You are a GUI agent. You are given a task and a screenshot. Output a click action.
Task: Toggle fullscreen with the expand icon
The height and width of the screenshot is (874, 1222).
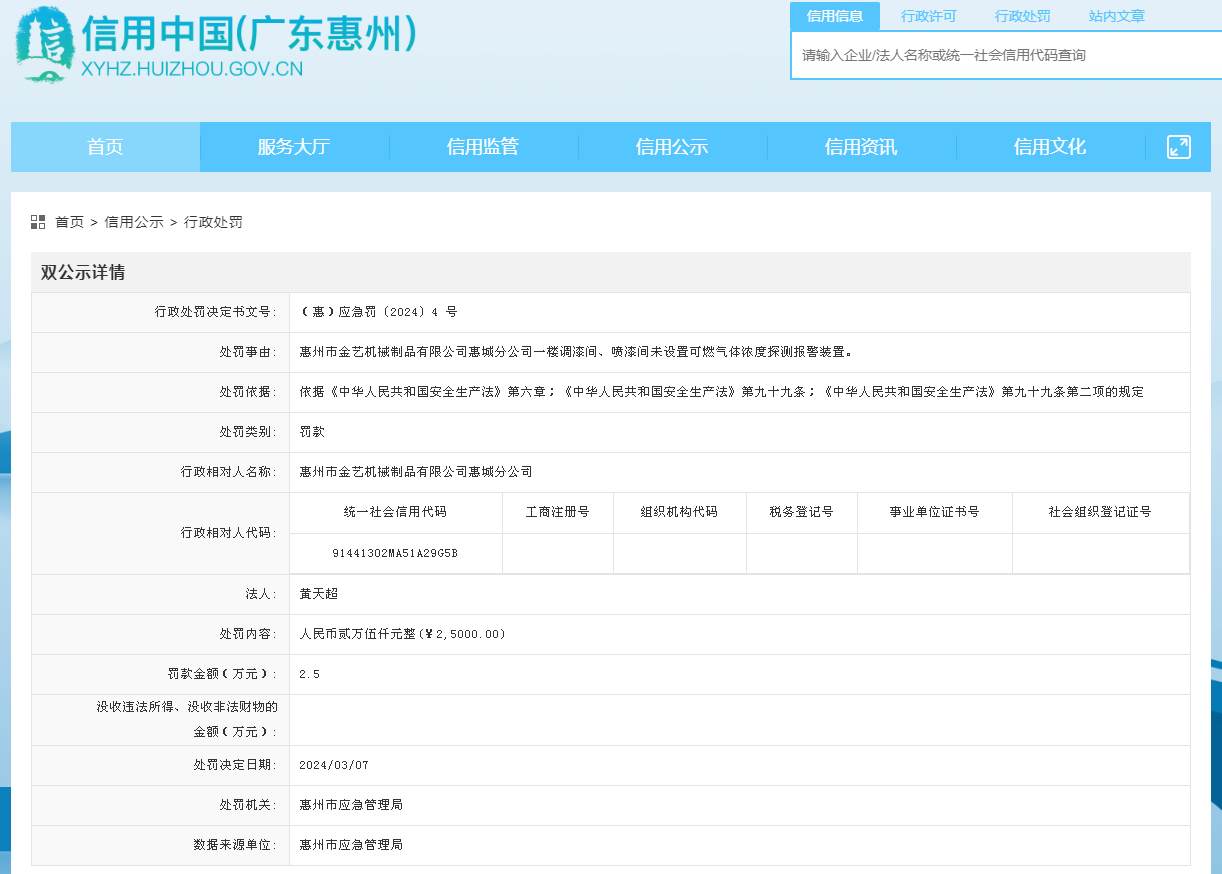[x=1179, y=147]
